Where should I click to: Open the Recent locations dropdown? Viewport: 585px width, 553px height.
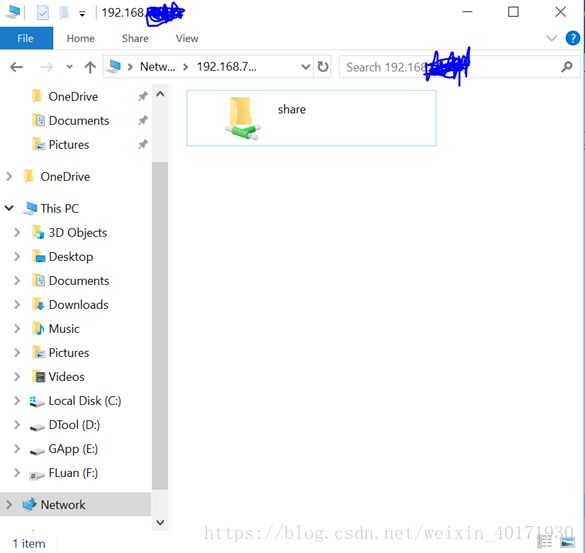pyautogui.click(x=69, y=67)
